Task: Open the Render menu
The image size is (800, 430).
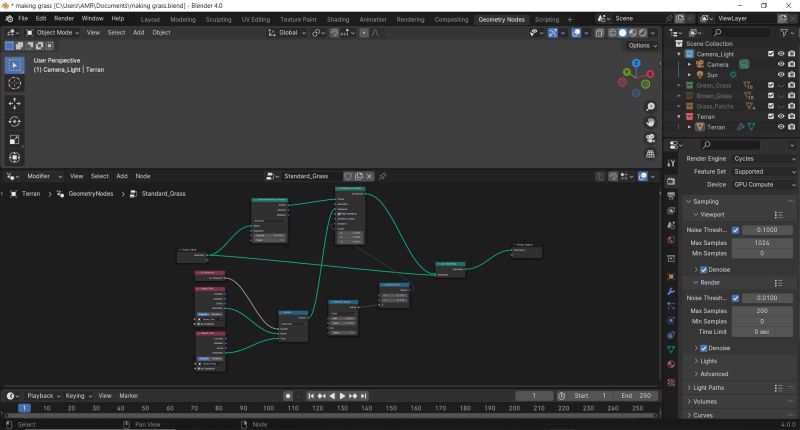Action: (64, 18)
